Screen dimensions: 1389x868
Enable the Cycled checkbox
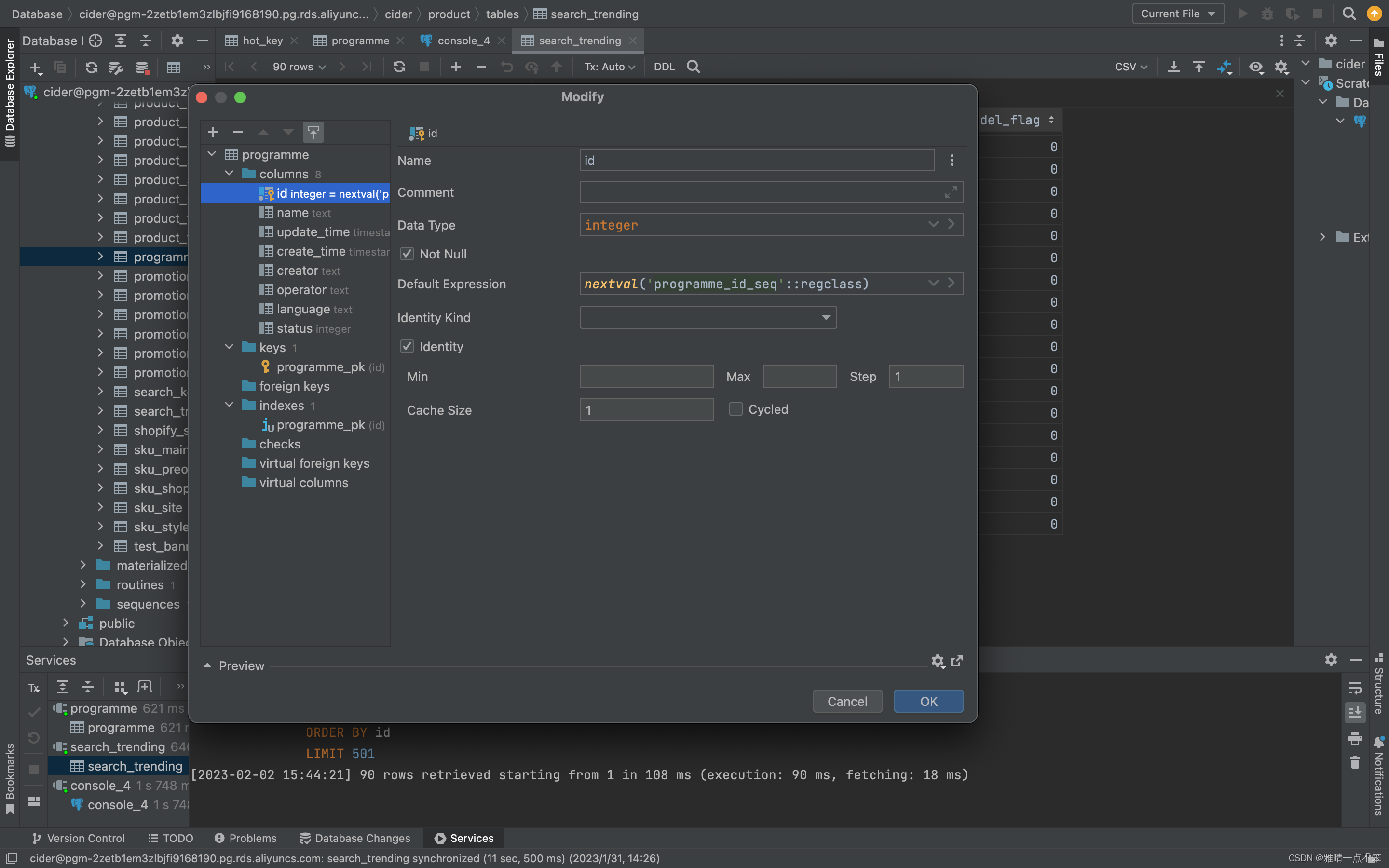736,409
